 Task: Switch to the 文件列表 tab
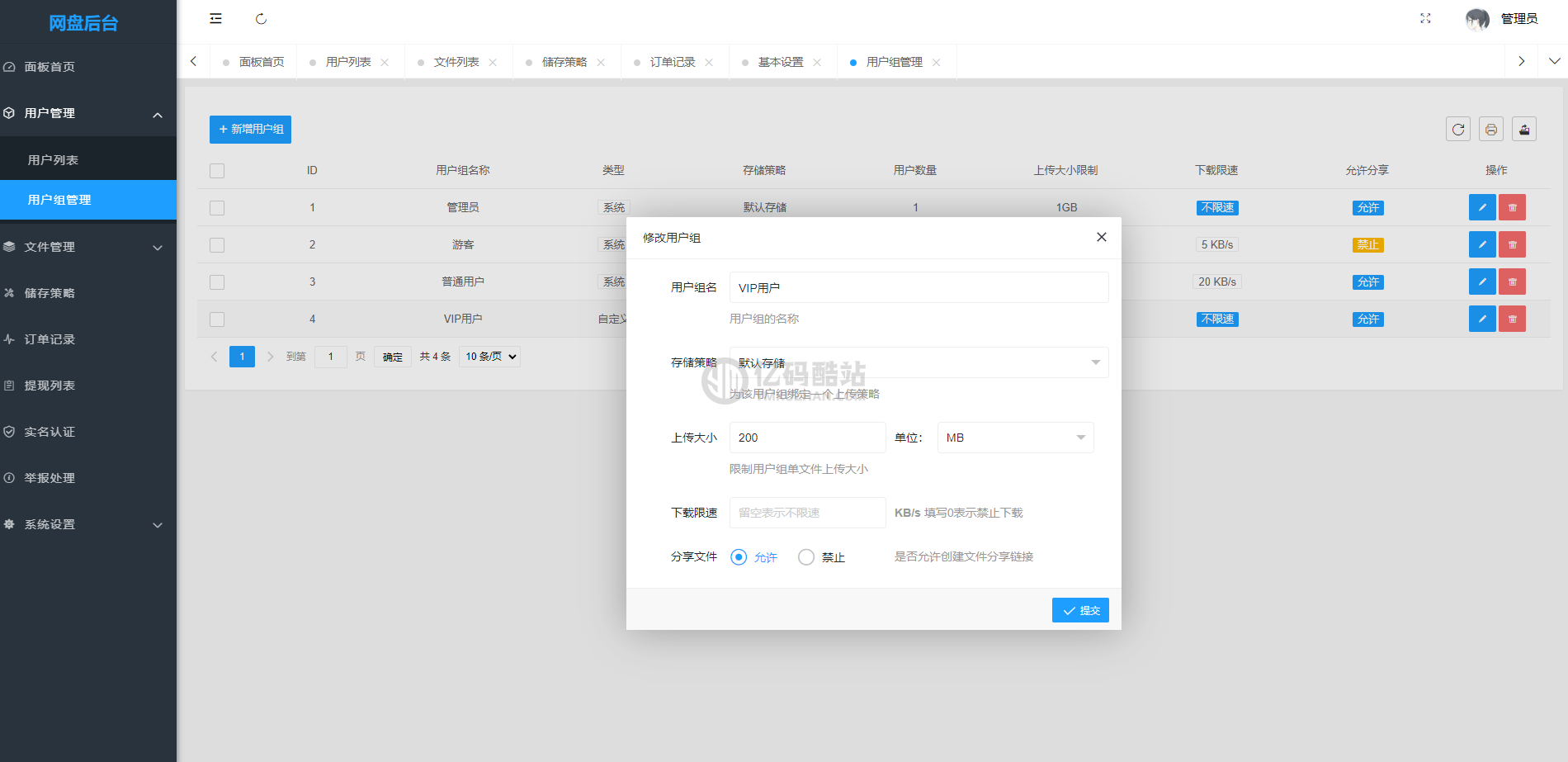pos(456,62)
